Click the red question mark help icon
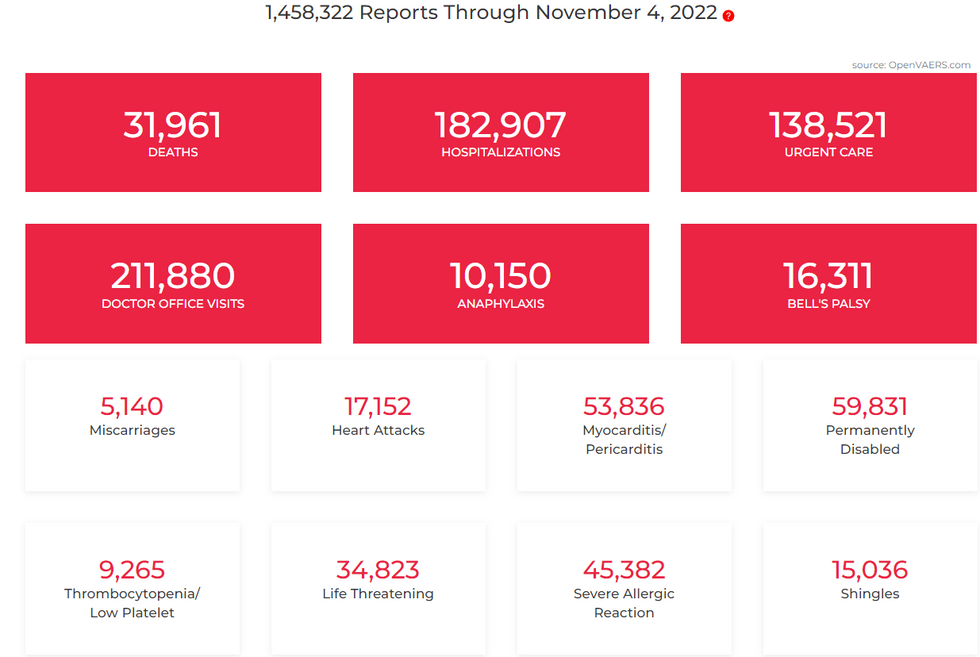The width and height of the screenshot is (980, 657). coord(728,16)
